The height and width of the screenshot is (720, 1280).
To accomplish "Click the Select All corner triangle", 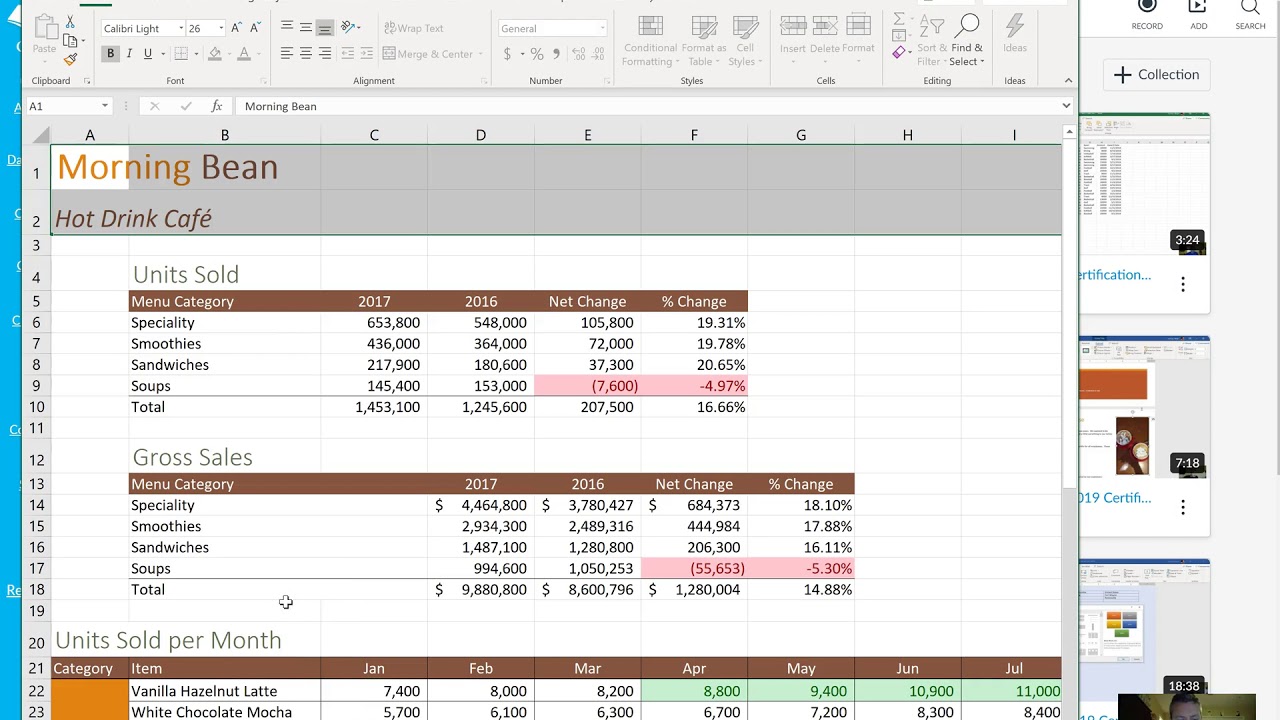I will click(40, 135).
